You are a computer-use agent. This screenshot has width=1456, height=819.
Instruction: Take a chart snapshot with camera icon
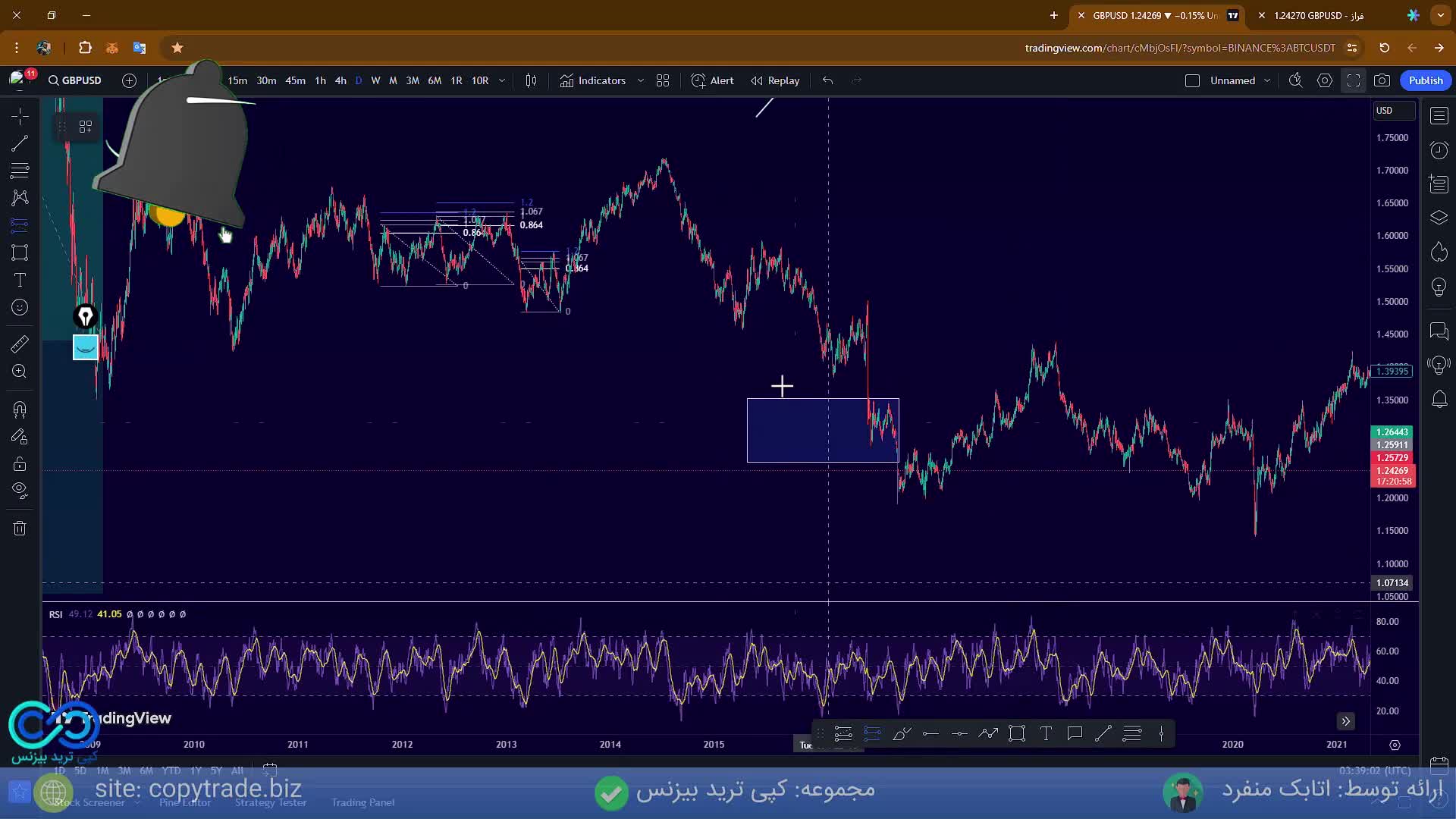(1382, 80)
